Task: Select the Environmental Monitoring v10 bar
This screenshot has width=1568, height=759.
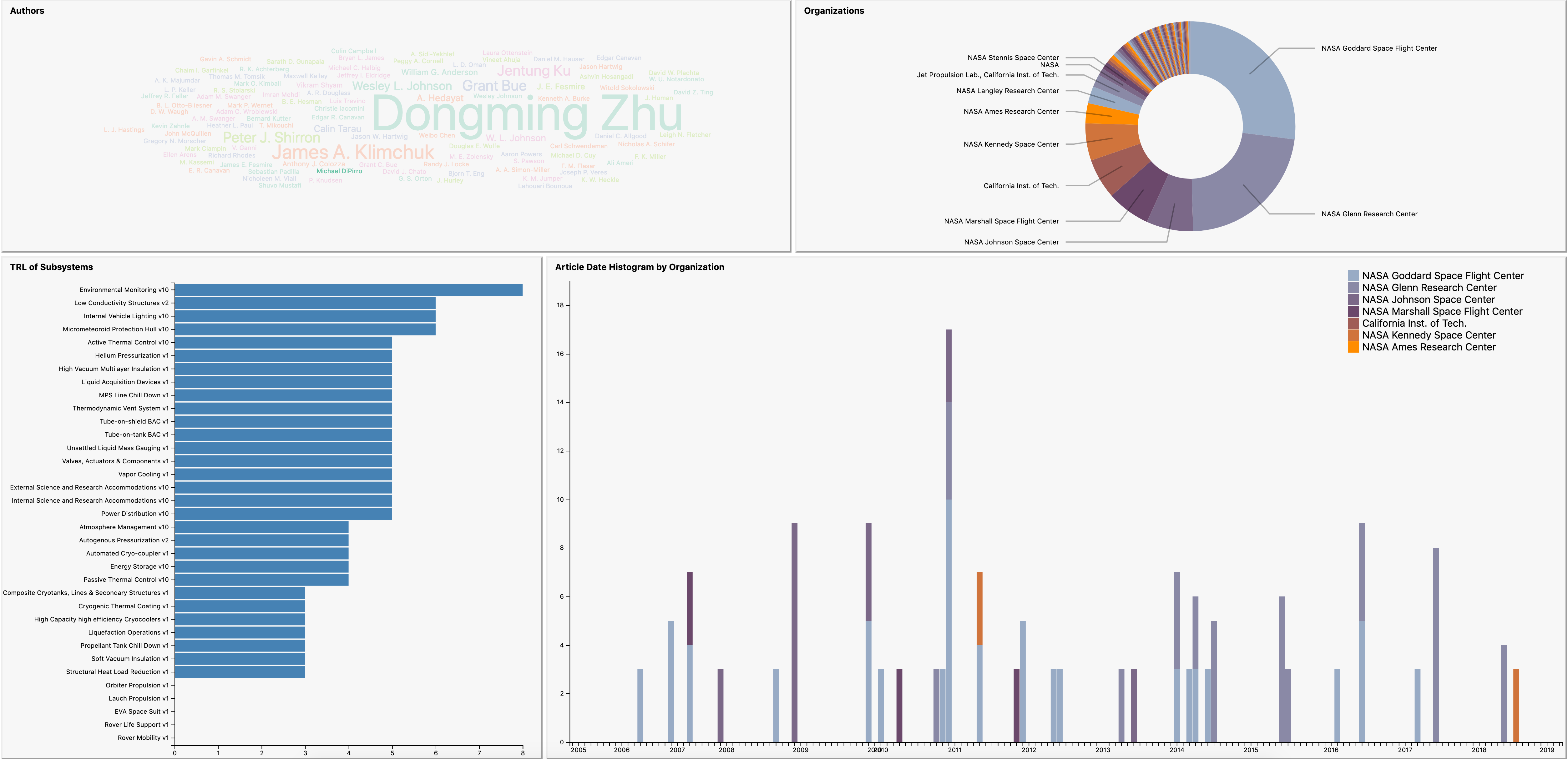Action: (348, 290)
